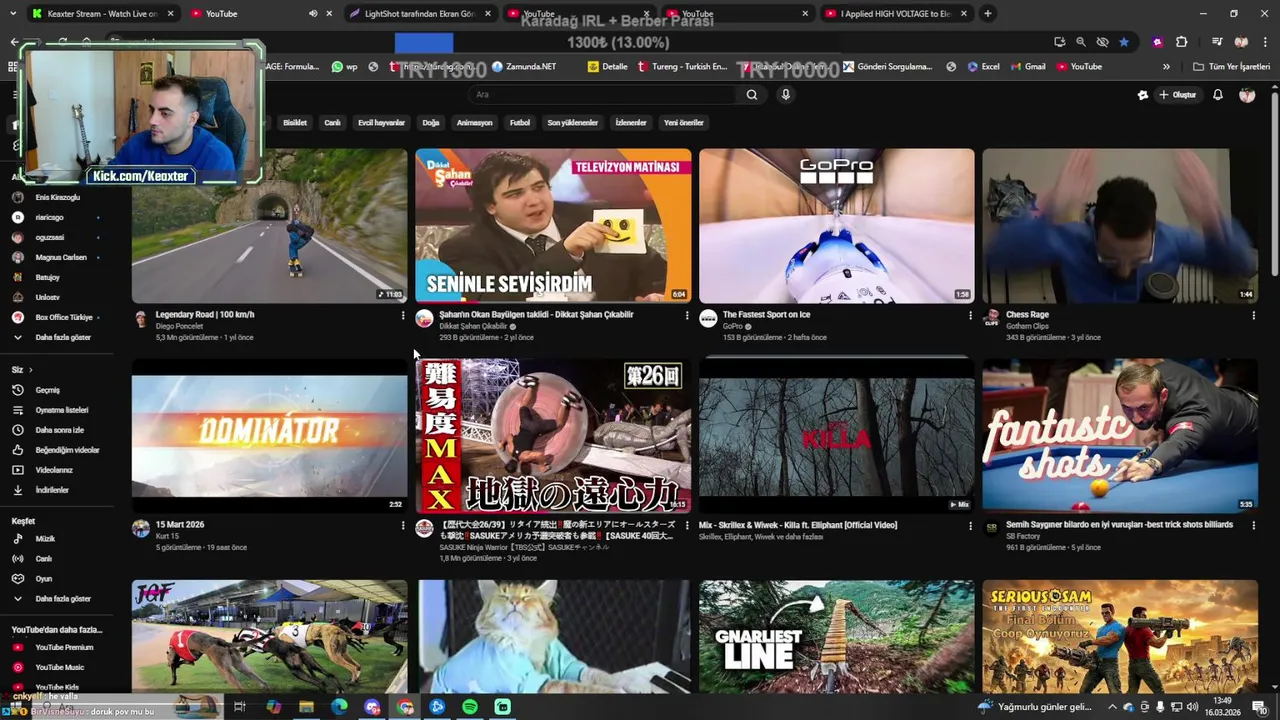Open YouTube notifications bell

click(x=1218, y=95)
